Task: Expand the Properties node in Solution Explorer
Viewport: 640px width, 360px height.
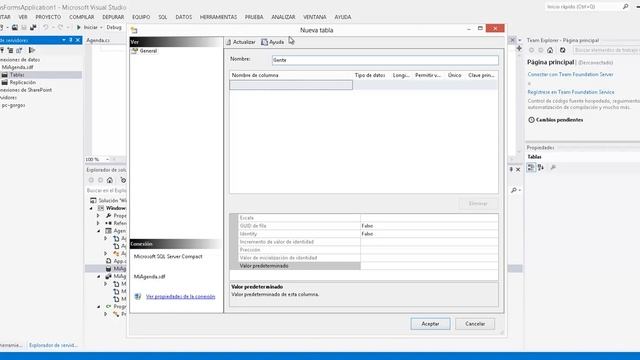Action: [98, 216]
